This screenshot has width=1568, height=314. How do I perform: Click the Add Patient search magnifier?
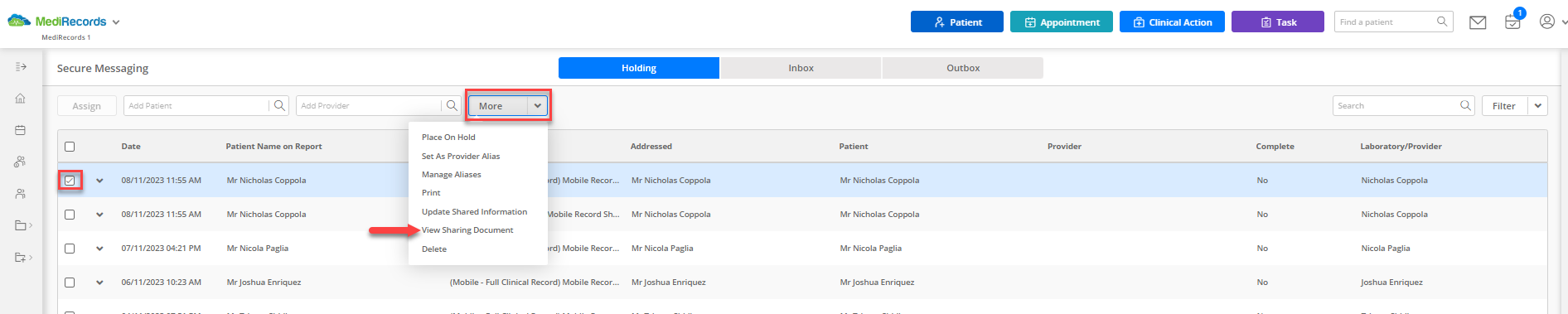point(279,105)
